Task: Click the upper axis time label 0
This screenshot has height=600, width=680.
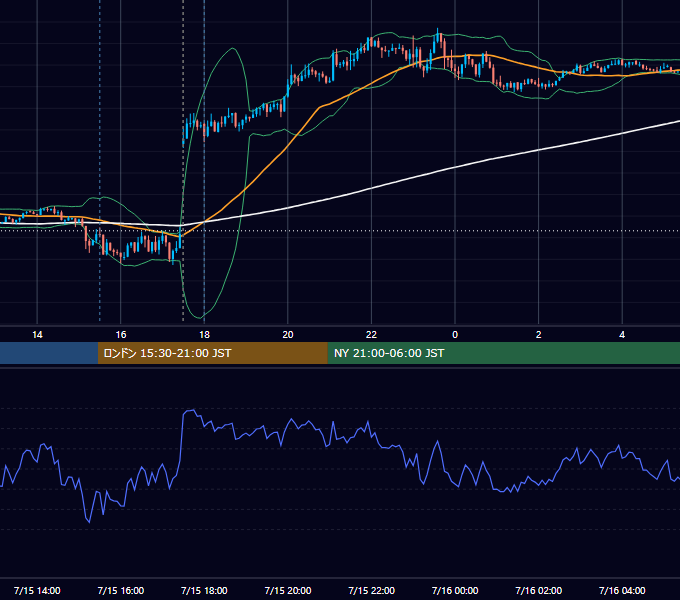Action: coord(455,335)
